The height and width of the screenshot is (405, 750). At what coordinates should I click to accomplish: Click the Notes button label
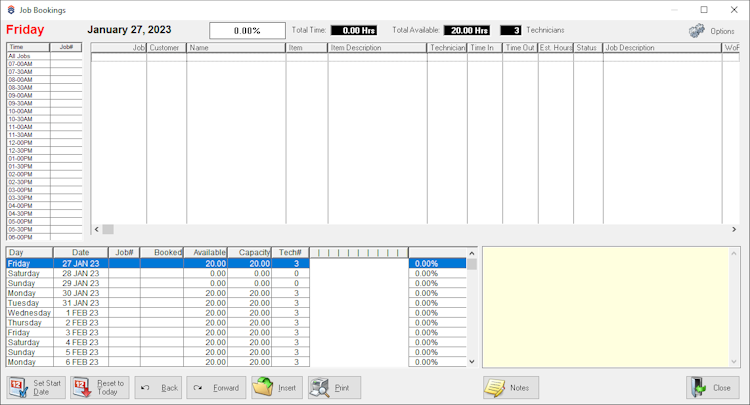click(519, 388)
